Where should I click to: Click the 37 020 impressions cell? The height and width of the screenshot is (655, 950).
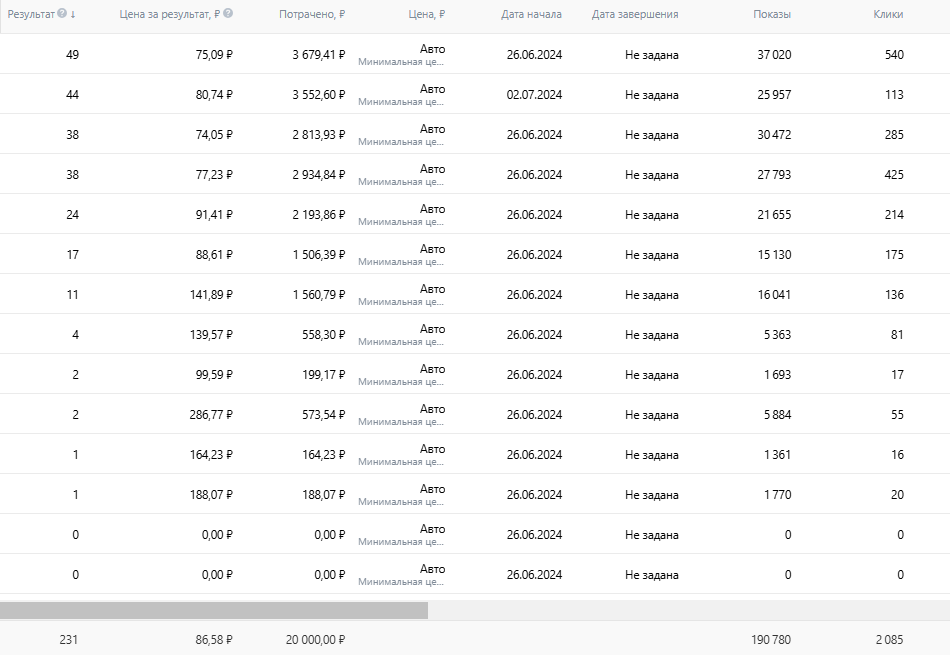click(x=774, y=55)
